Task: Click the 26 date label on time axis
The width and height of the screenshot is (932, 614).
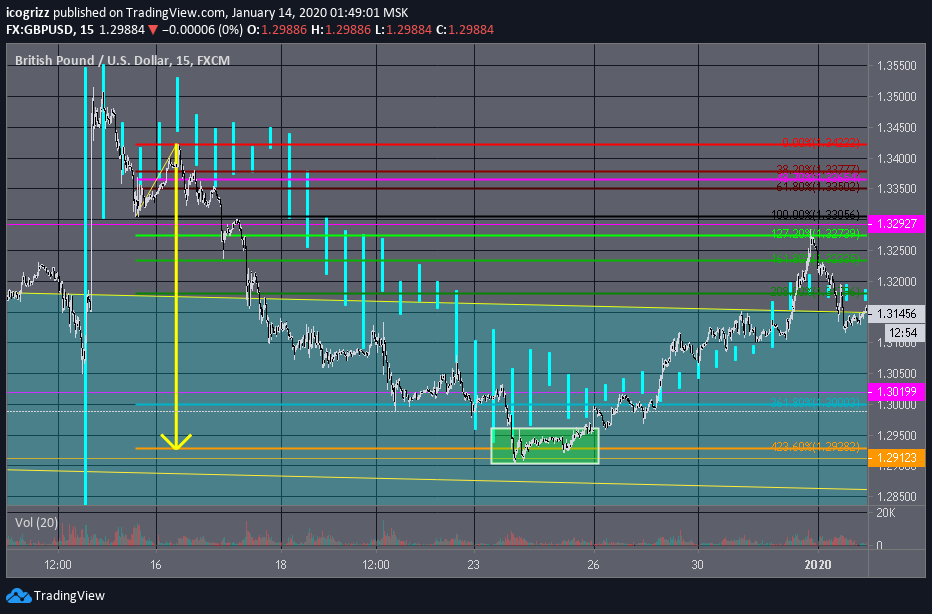Action: [593, 565]
